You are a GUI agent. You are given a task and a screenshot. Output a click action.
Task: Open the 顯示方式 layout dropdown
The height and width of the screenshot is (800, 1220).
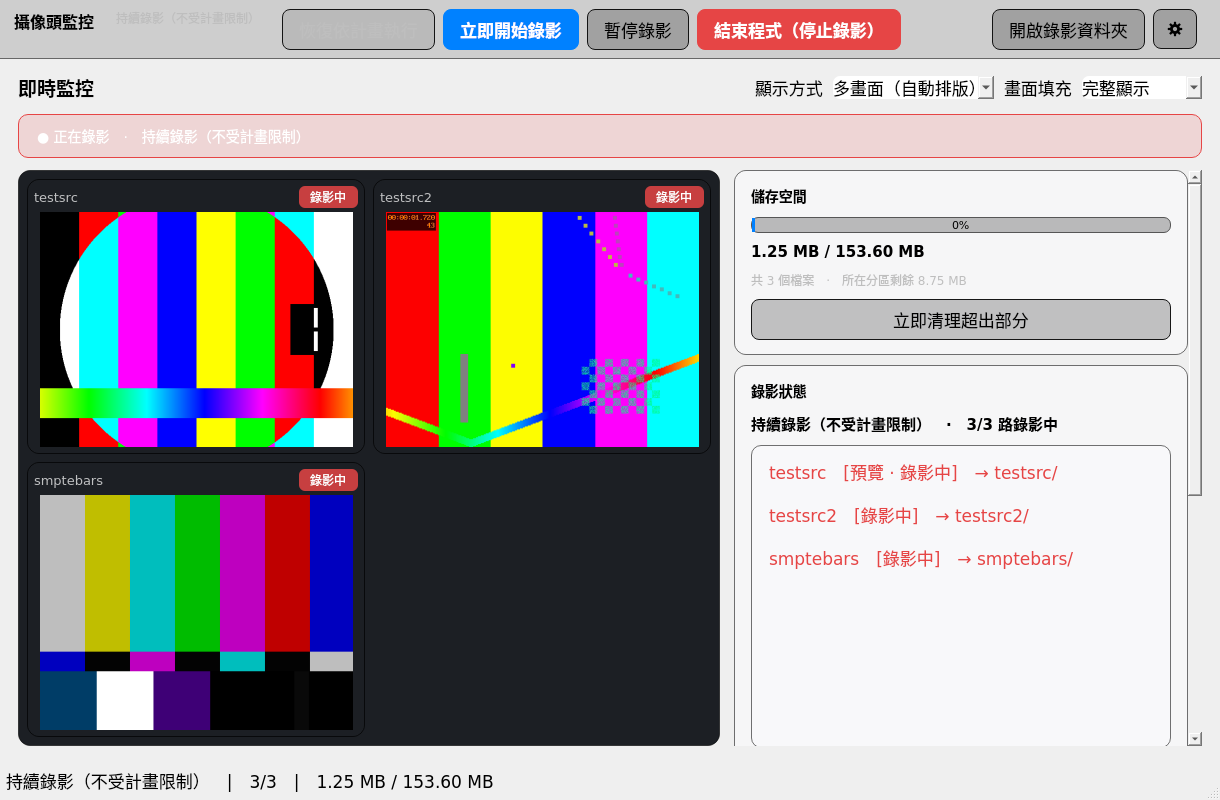pyautogui.click(x=913, y=88)
